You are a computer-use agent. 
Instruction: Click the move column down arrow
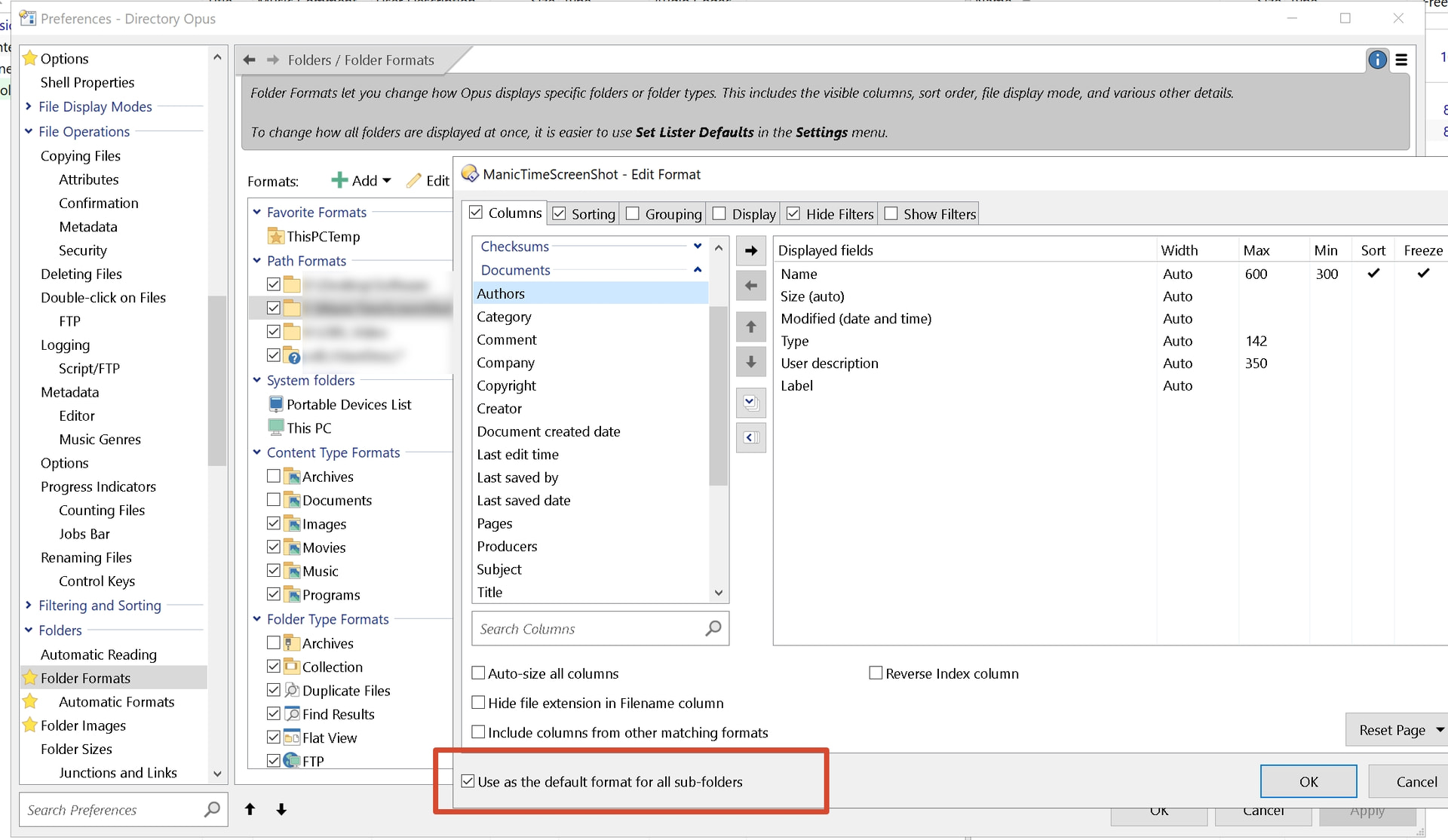click(x=750, y=362)
